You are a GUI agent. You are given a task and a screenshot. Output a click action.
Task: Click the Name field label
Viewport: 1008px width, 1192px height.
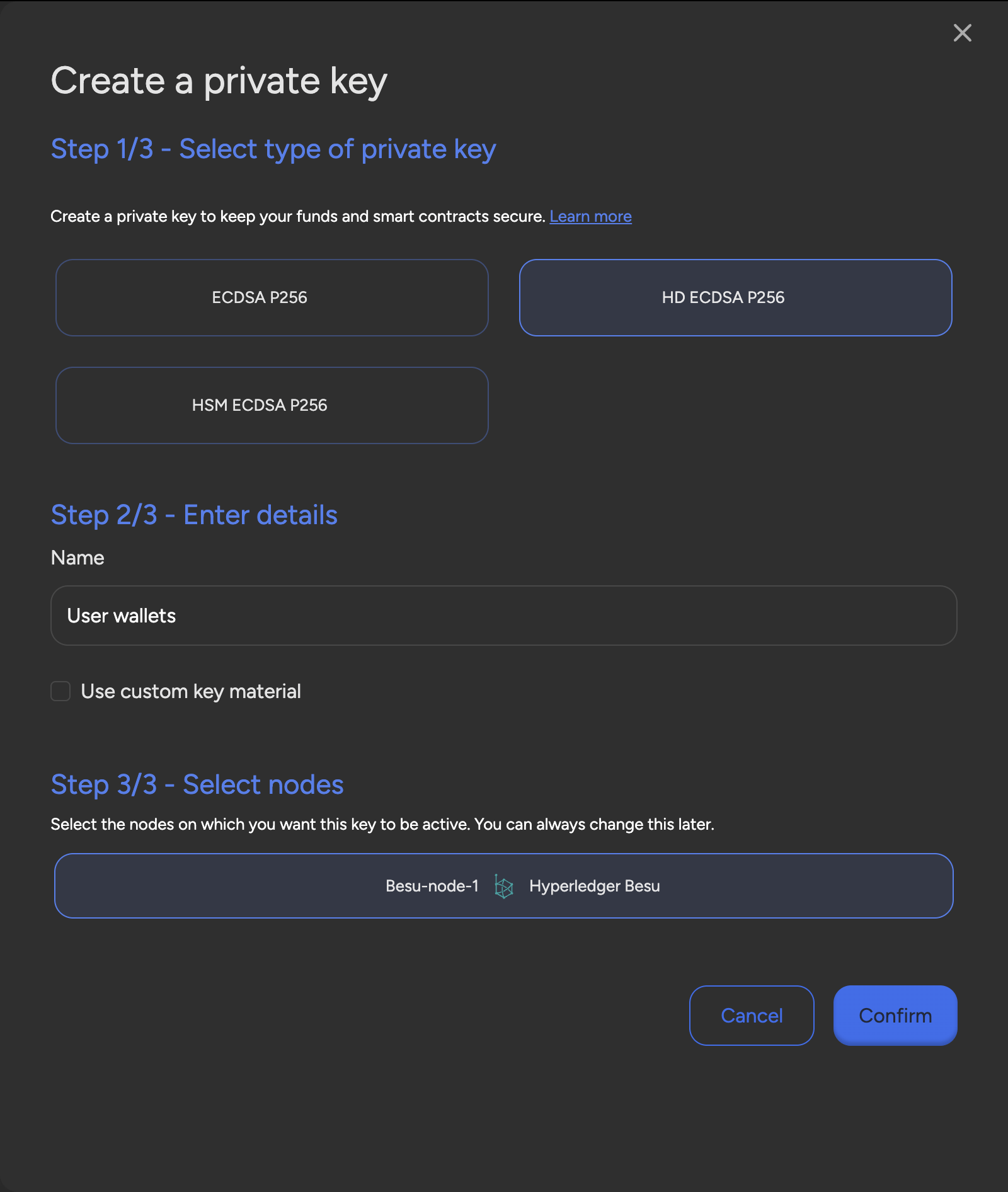click(77, 558)
